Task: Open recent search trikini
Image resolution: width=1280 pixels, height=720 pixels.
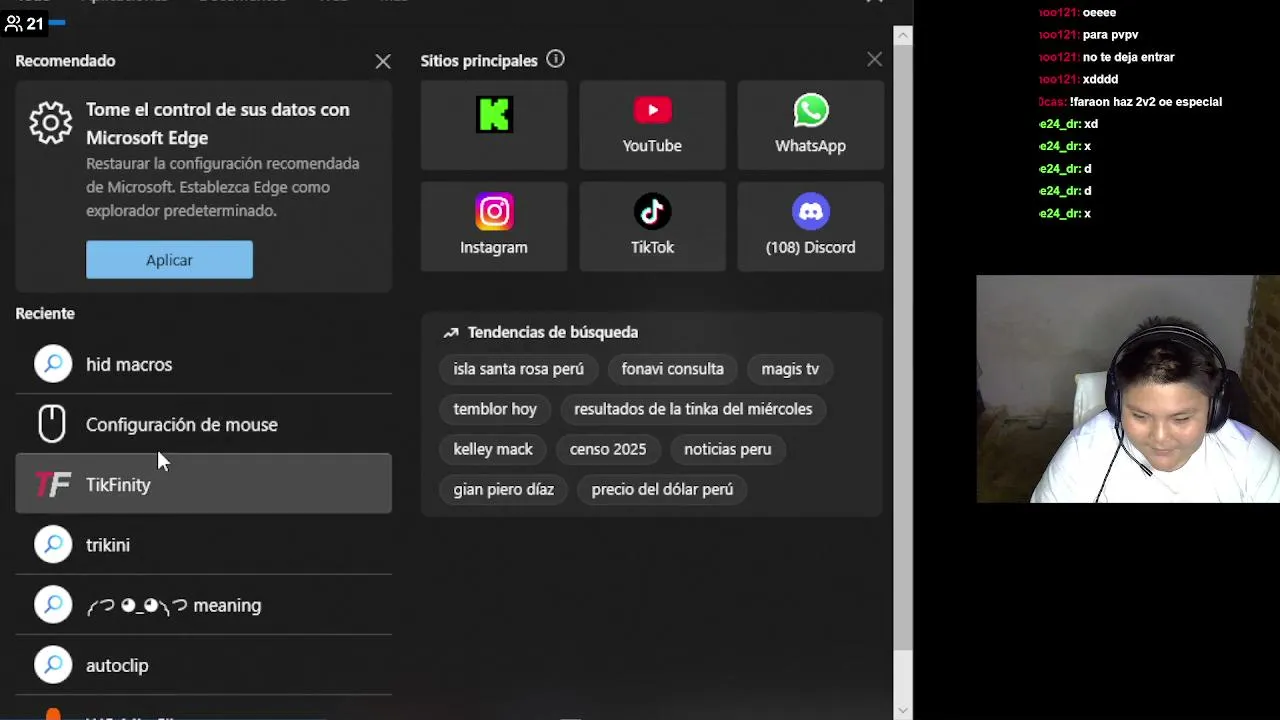Action: coord(203,544)
